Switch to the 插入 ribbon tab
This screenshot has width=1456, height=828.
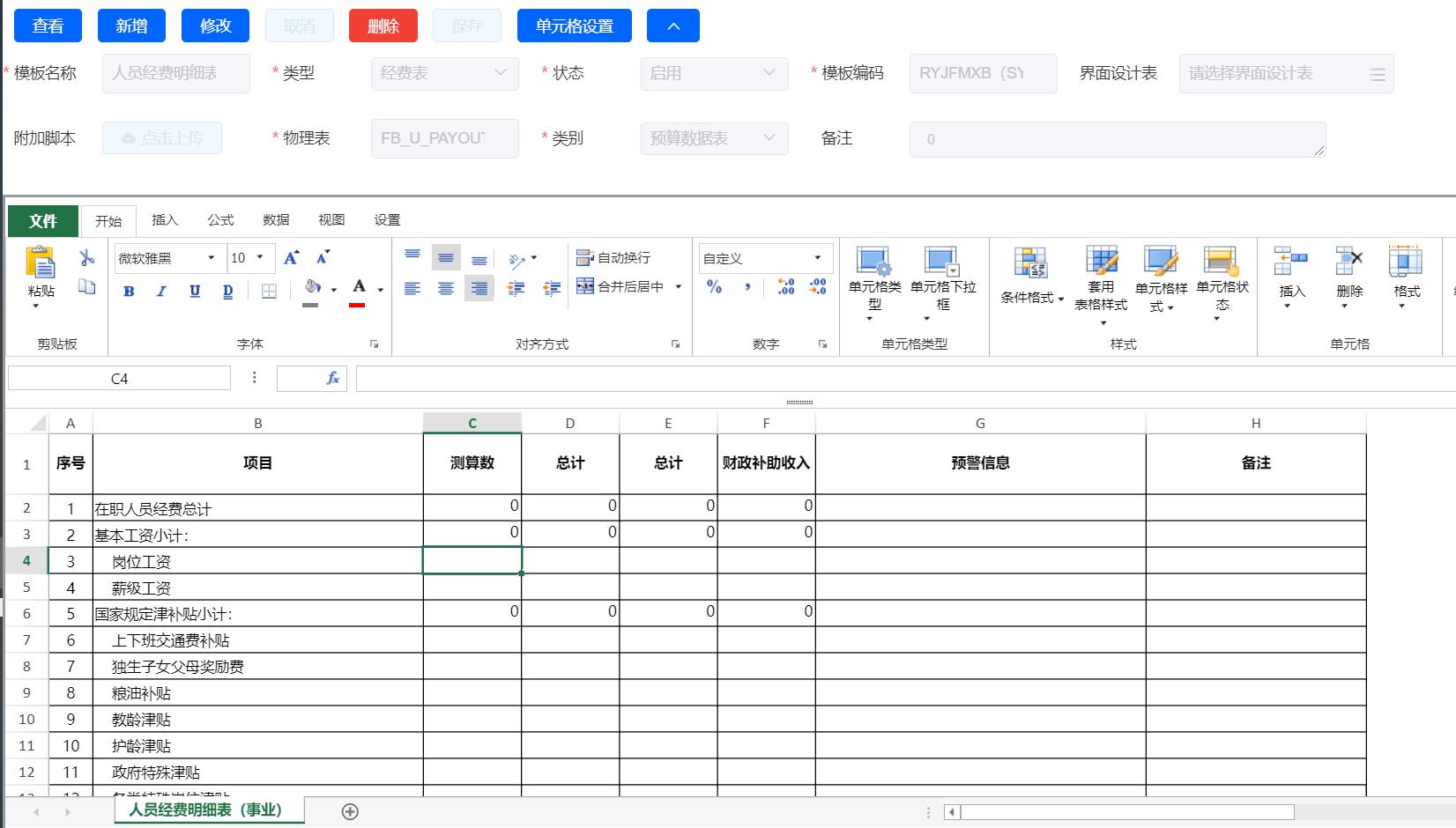tap(165, 220)
